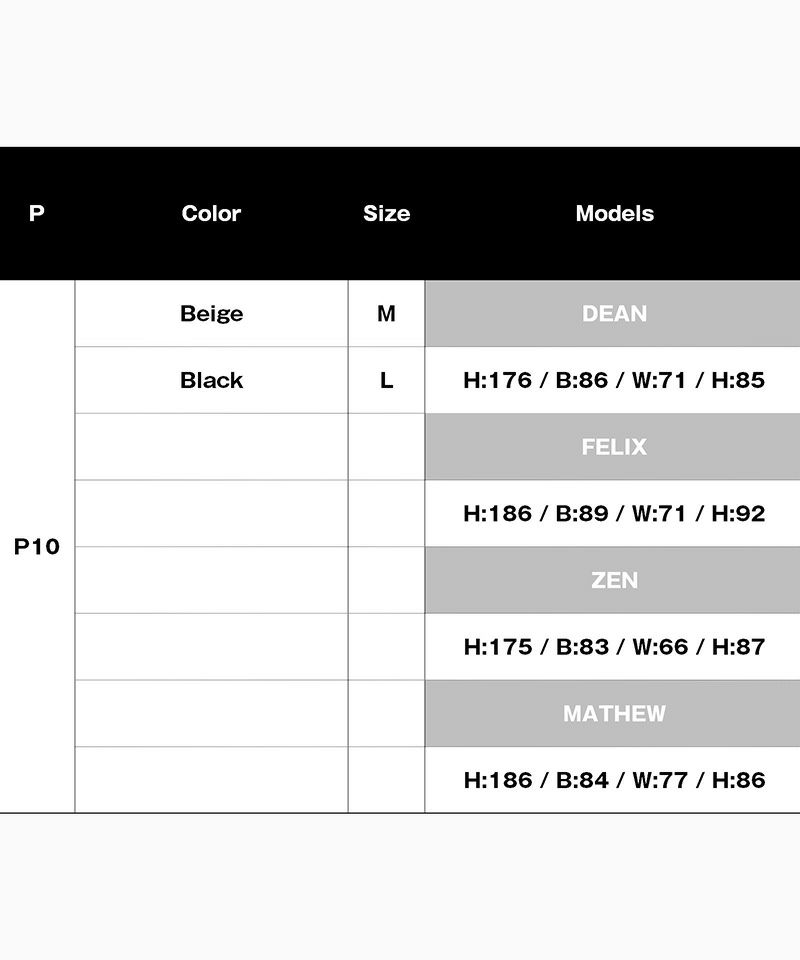
Task: Select the "Size" column header
Action: click(386, 213)
